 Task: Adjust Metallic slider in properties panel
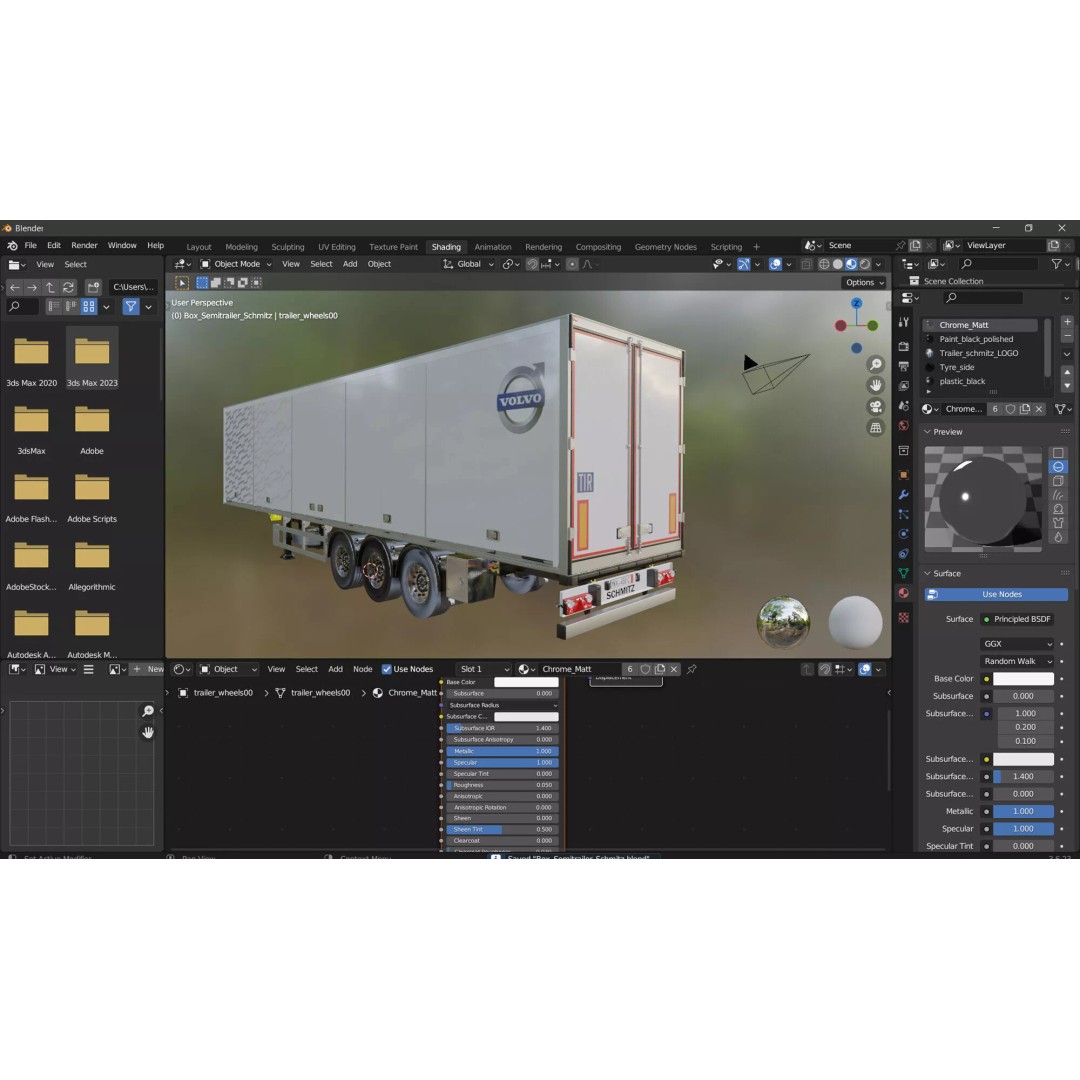tap(1024, 812)
